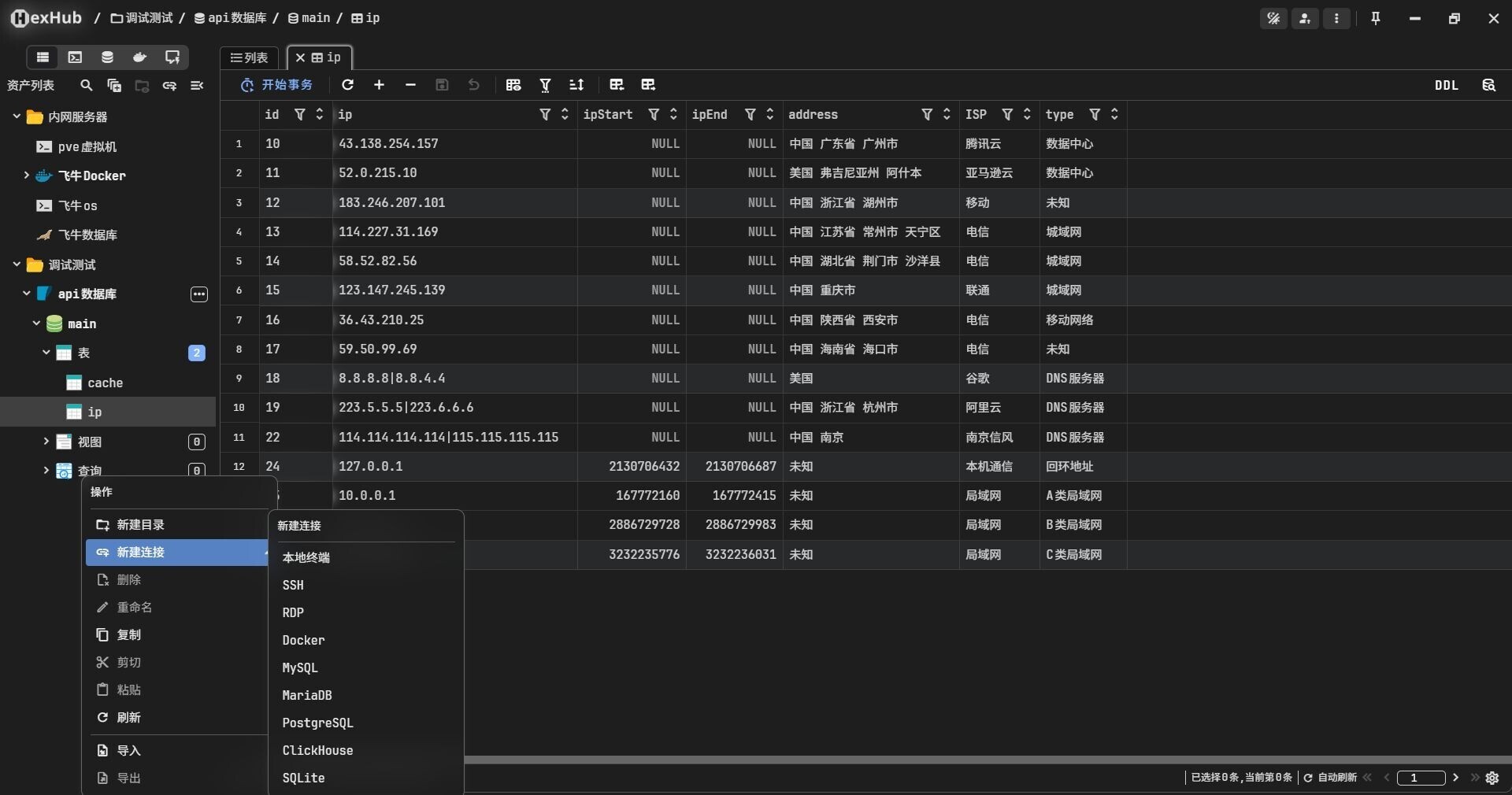Toggle the theme switch icon in title bar
The width and height of the screenshot is (1512, 795).
pyautogui.click(x=1273, y=18)
